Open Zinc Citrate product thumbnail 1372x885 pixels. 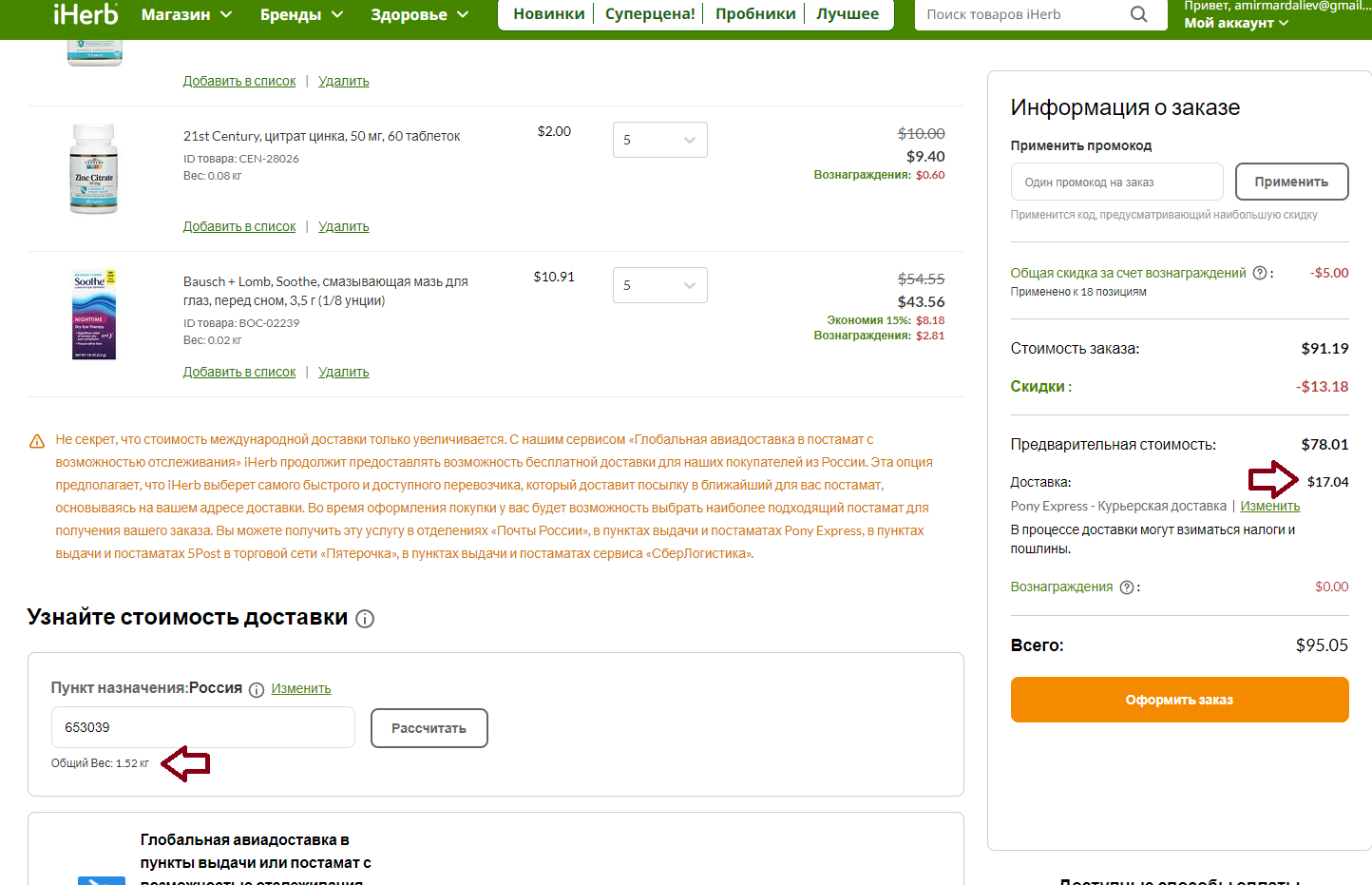tap(93, 168)
